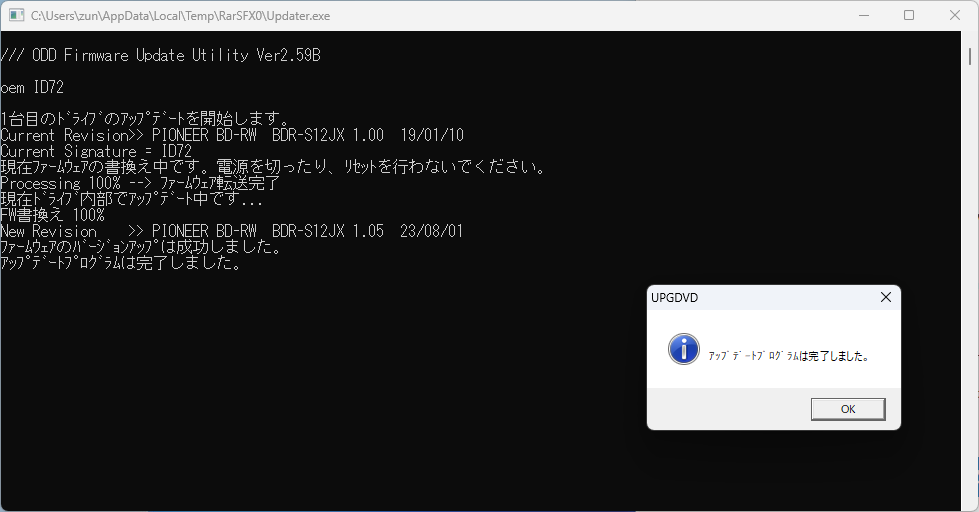
Task: Click the "oem ID72" console line
Action: click(32, 87)
